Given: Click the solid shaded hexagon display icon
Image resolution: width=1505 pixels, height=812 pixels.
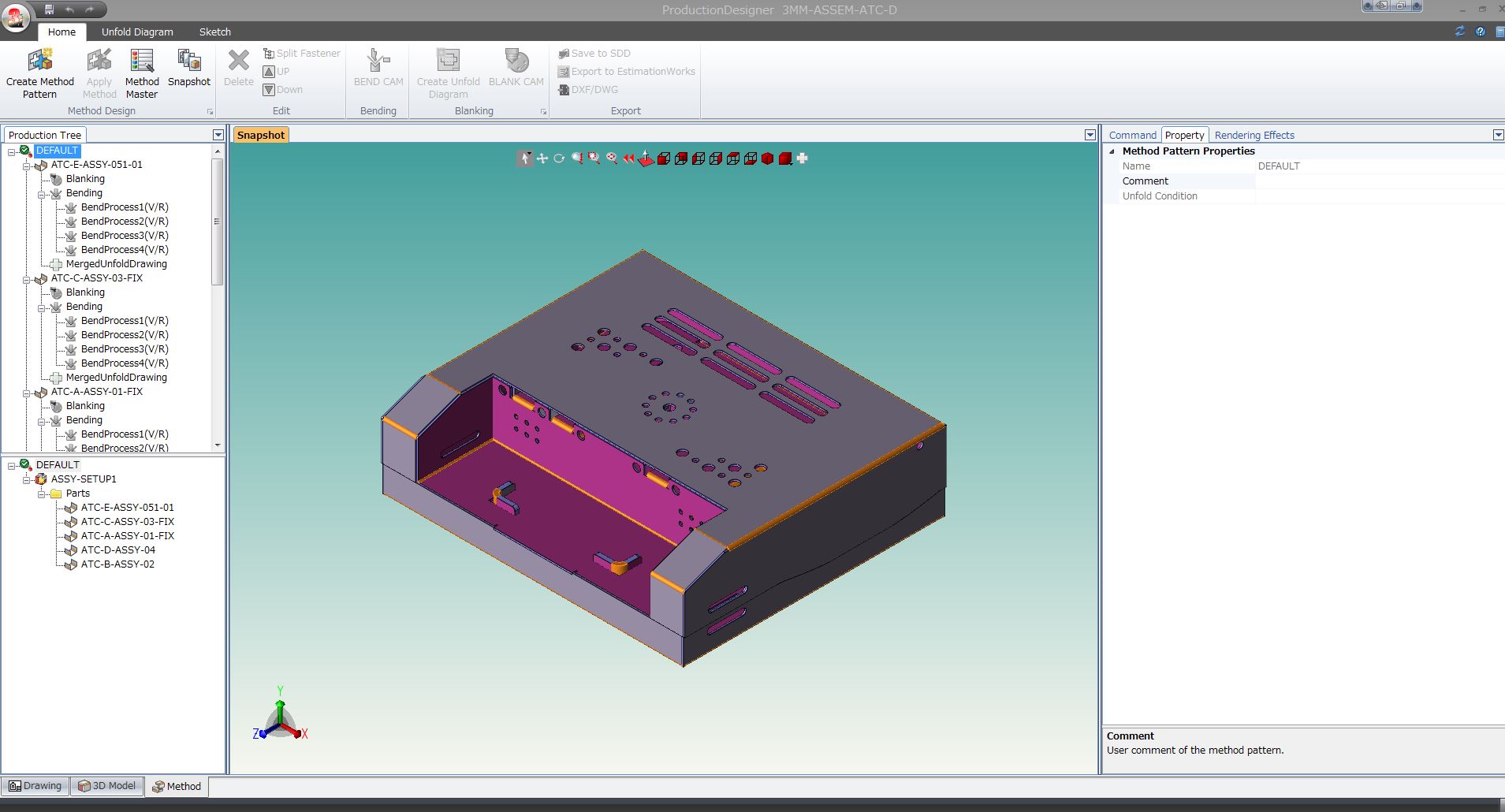Looking at the screenshot, I should coord(767,158).
